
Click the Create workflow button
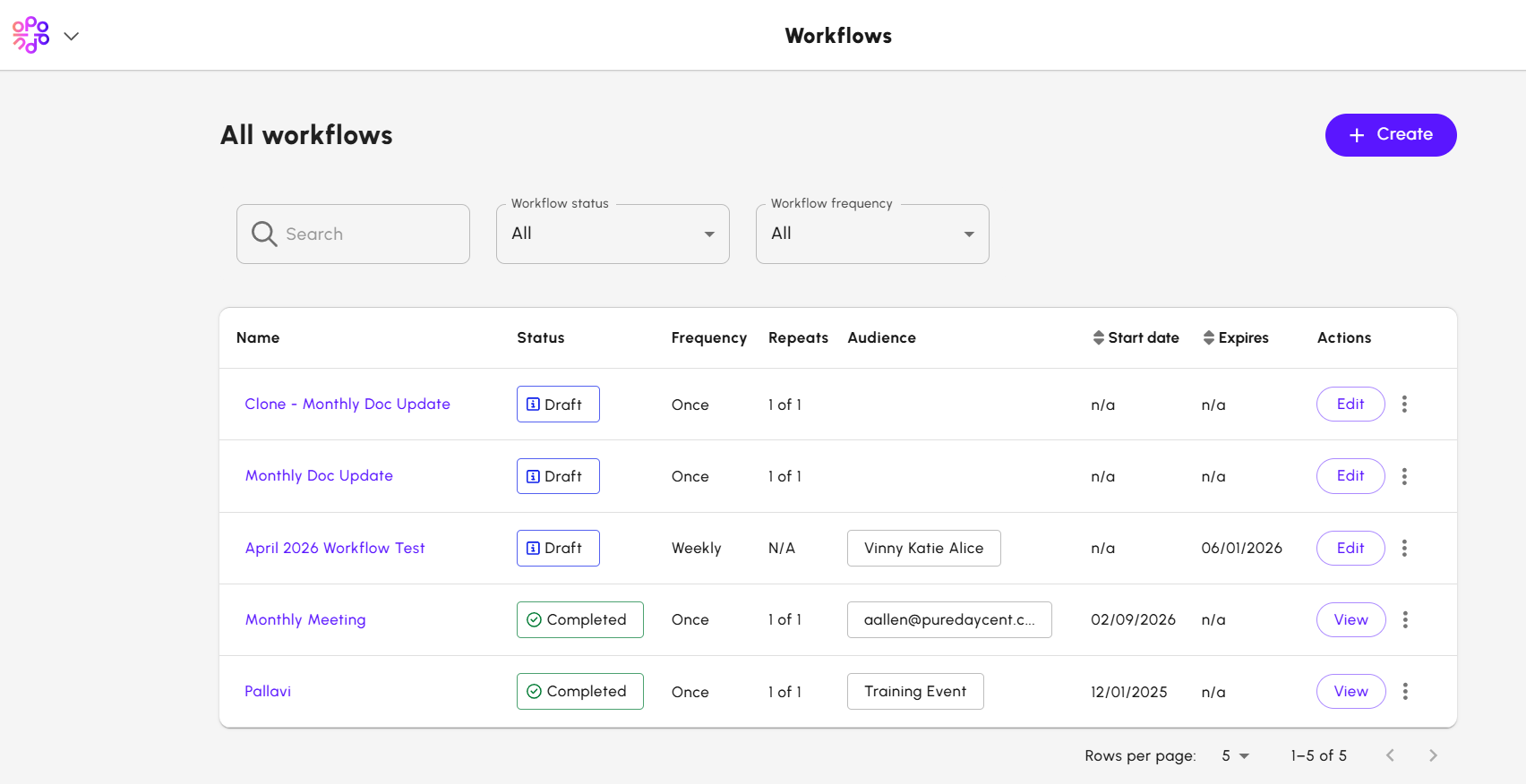pyautogui.click(x=1390, y=135)
